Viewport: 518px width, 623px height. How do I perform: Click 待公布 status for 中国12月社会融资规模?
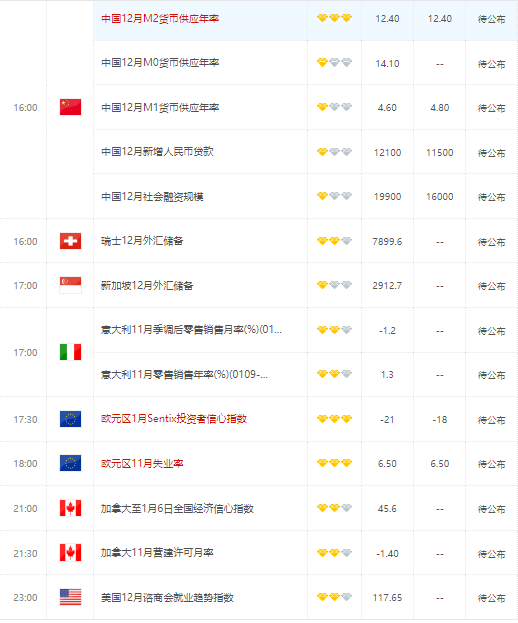click(491, 197)
